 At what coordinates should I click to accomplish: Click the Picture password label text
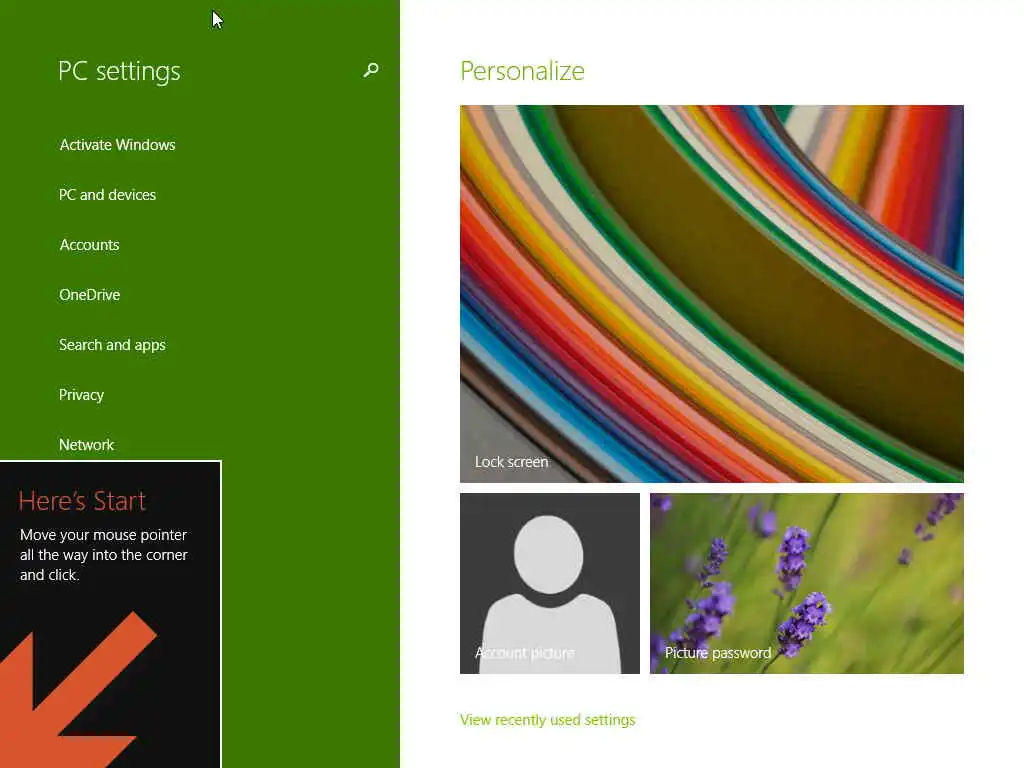pos(718,653)
